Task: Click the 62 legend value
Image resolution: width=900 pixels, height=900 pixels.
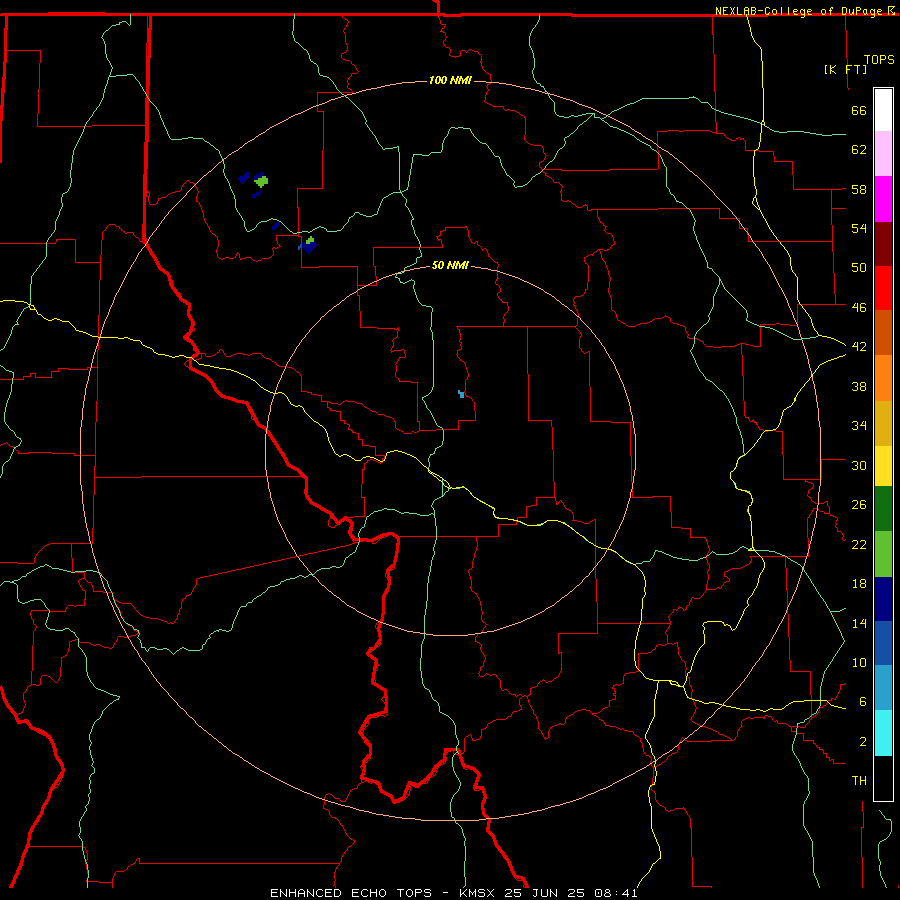Action: click(x=859, y=149)
